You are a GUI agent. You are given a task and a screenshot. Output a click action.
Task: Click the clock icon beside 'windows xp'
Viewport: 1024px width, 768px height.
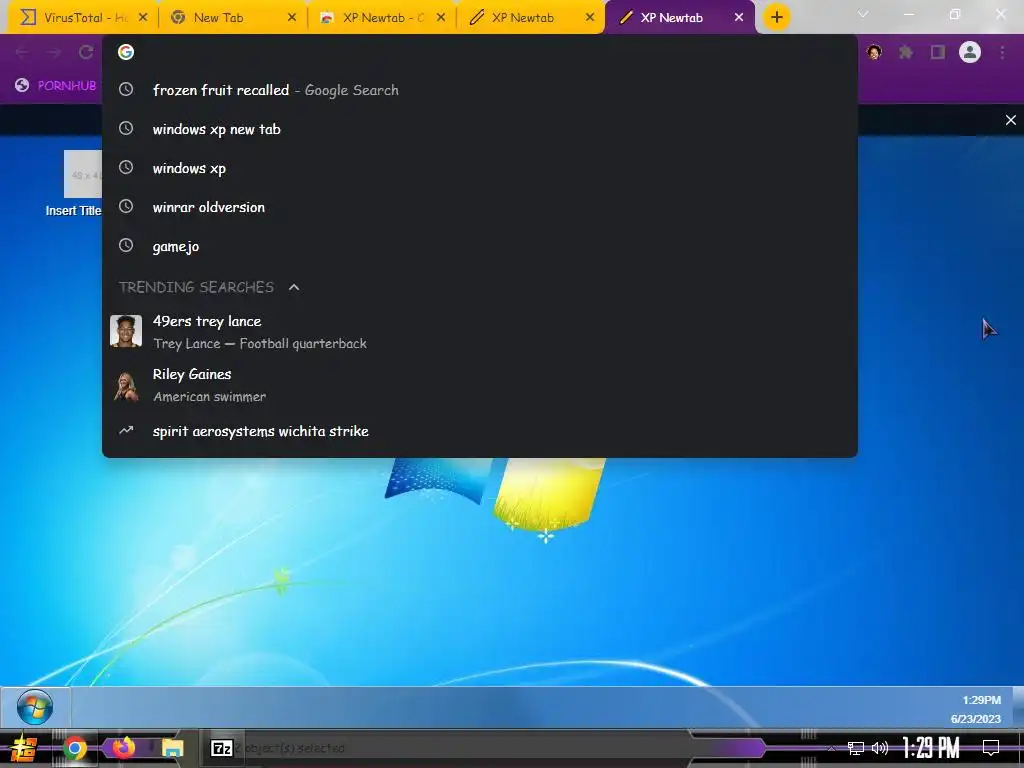126,168
